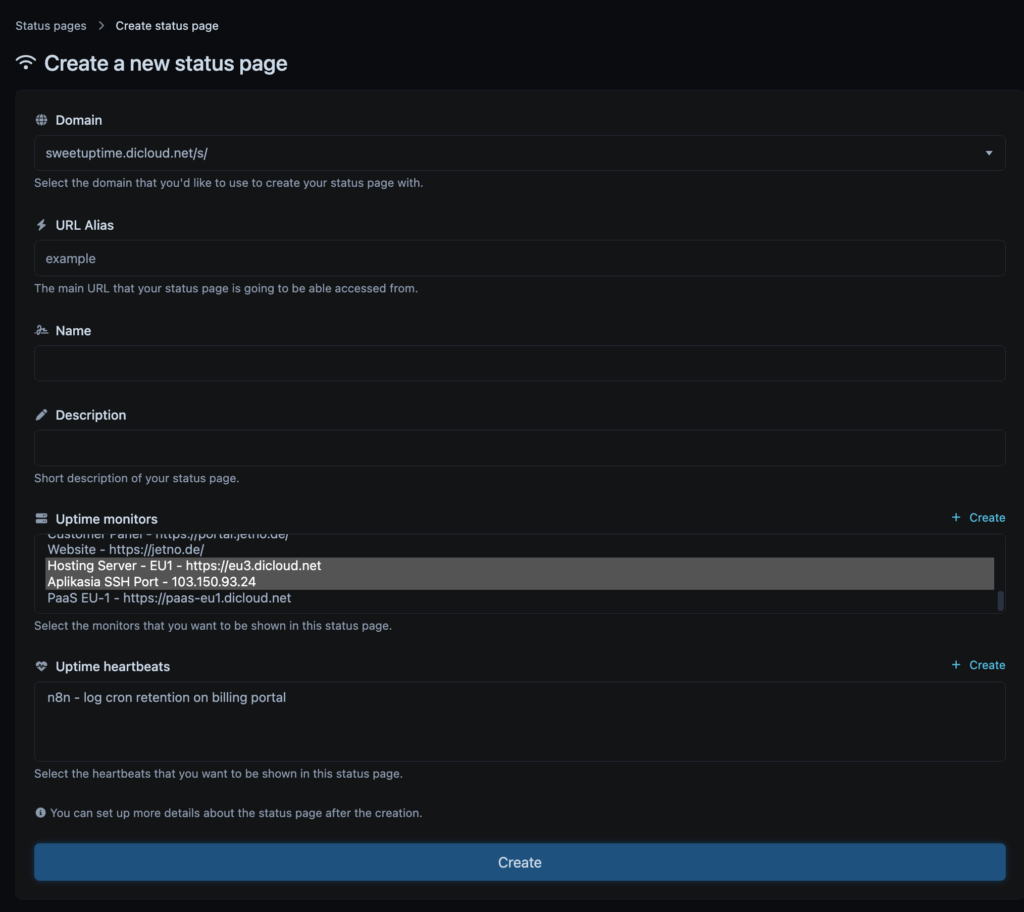Click the globe icon next to Domain

41,120
